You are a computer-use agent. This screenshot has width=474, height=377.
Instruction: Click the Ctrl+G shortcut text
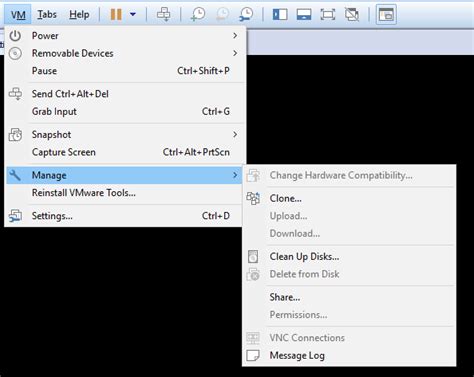point(216,111)
